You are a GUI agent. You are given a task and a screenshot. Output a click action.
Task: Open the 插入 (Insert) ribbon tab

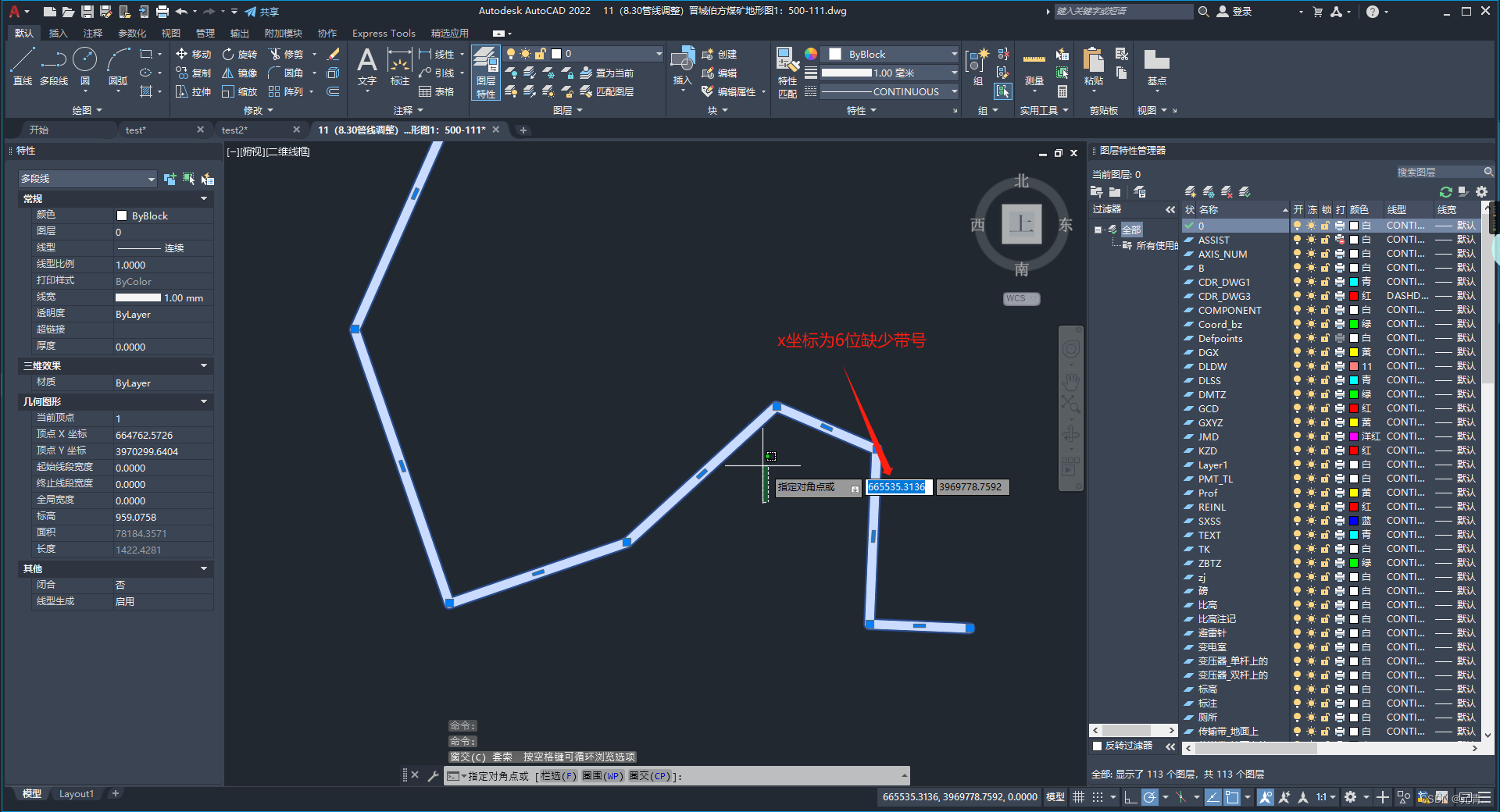tap(58, 33)
